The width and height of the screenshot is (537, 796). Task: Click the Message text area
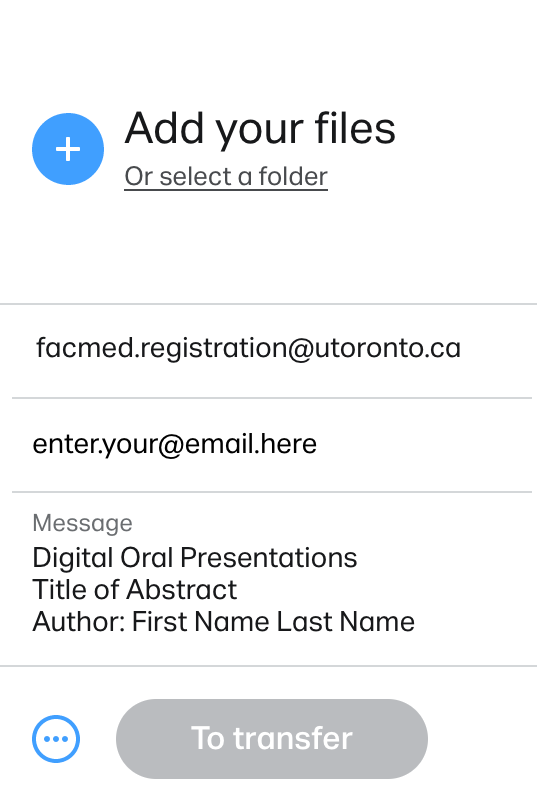coord(272,579)
